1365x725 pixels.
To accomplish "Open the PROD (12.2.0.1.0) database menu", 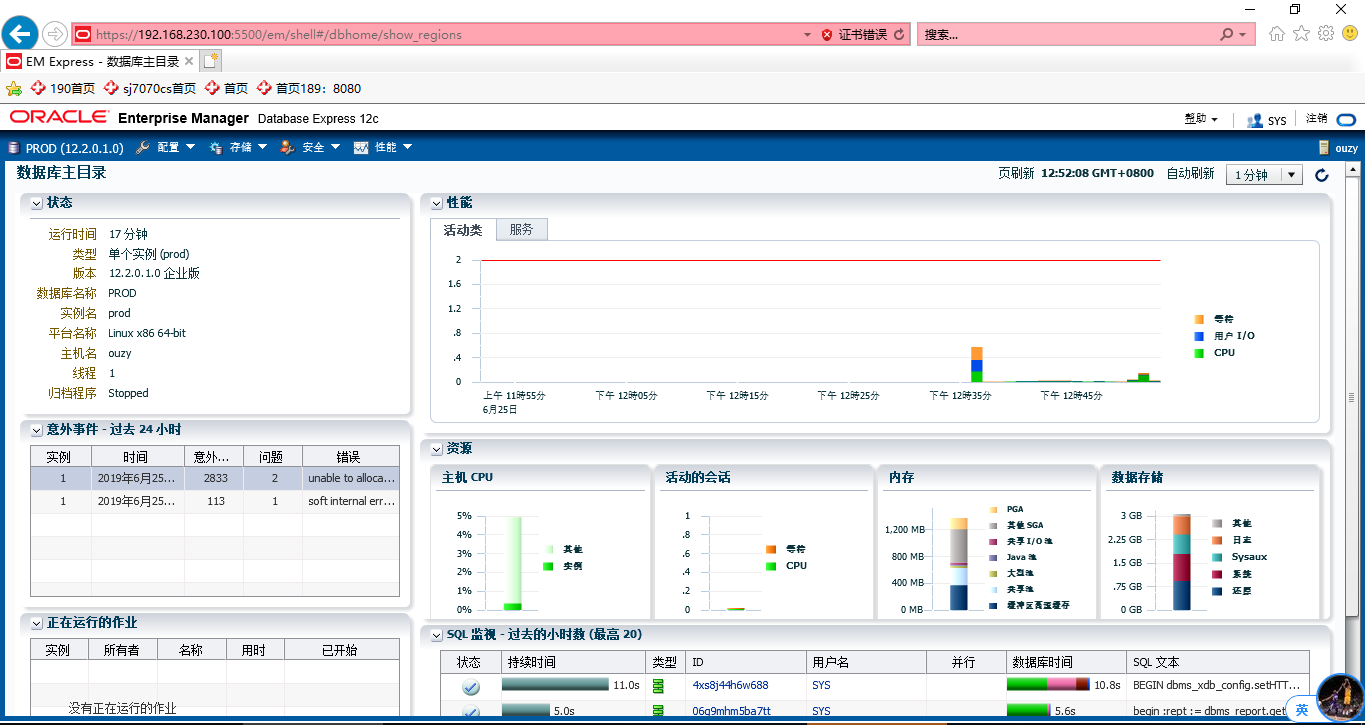I will coord(66,148).
